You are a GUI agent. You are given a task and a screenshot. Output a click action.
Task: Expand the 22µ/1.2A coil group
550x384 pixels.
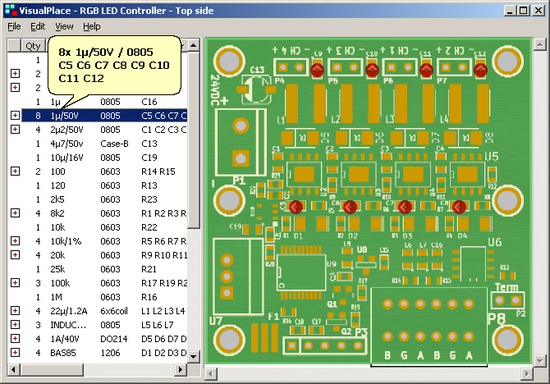[x=15, y=310]
